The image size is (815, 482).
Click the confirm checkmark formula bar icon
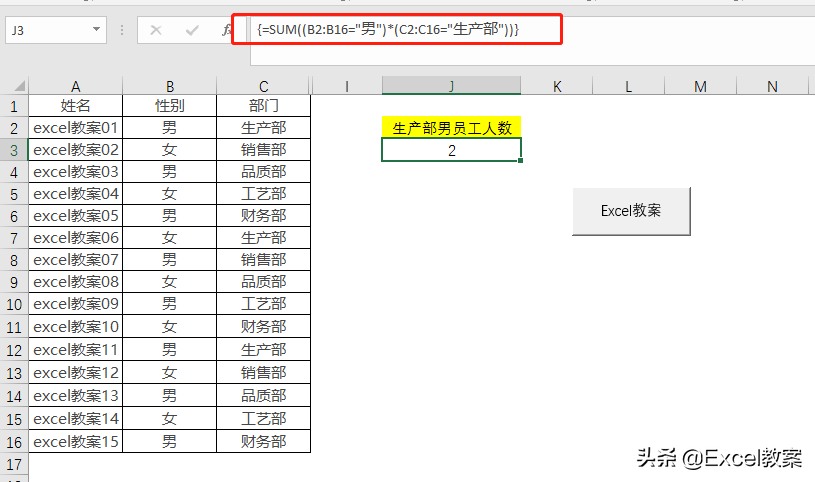point(192,30)
